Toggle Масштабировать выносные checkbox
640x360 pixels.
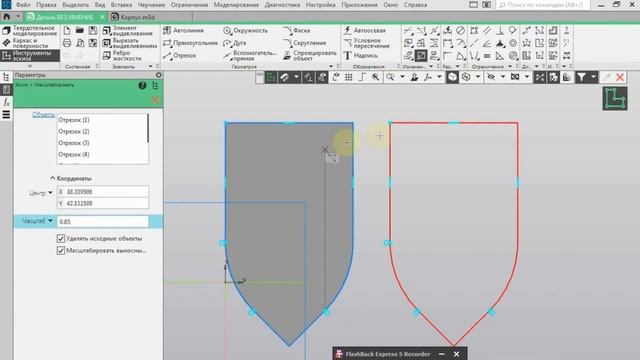[x=61, y=250]
